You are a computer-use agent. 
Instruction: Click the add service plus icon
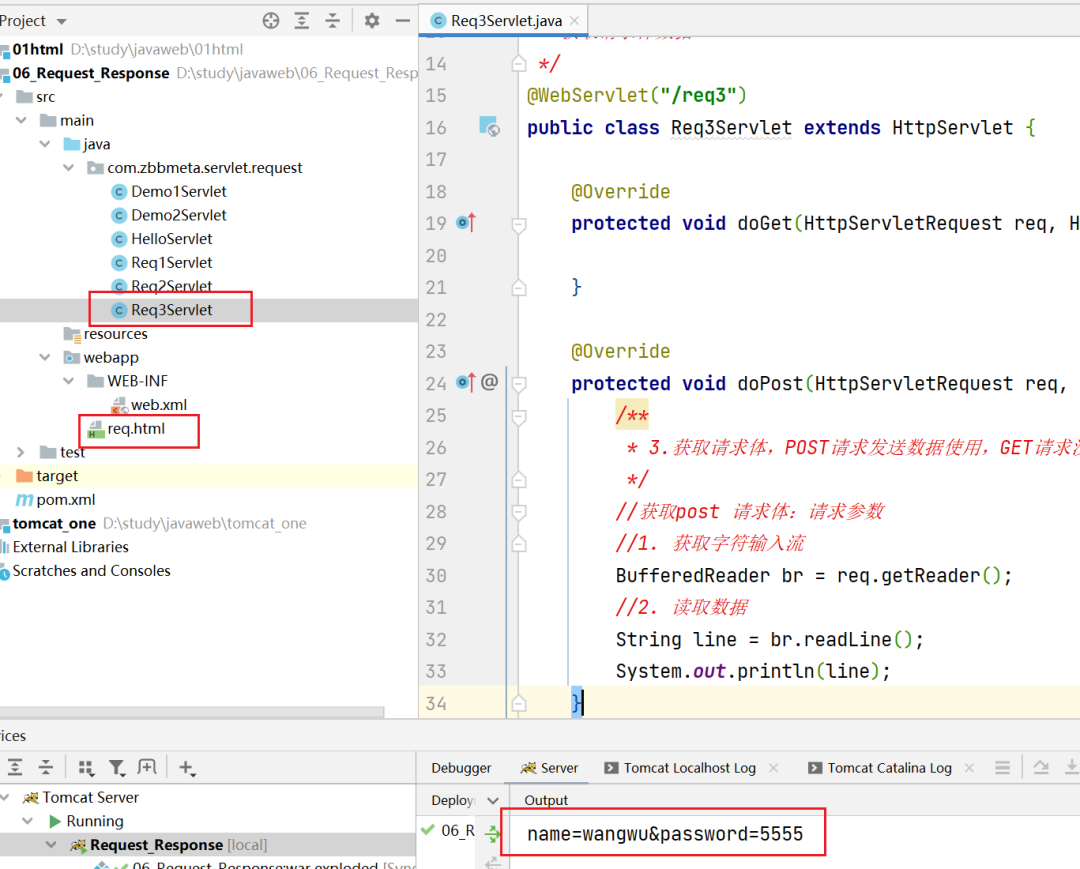(186, 768)
